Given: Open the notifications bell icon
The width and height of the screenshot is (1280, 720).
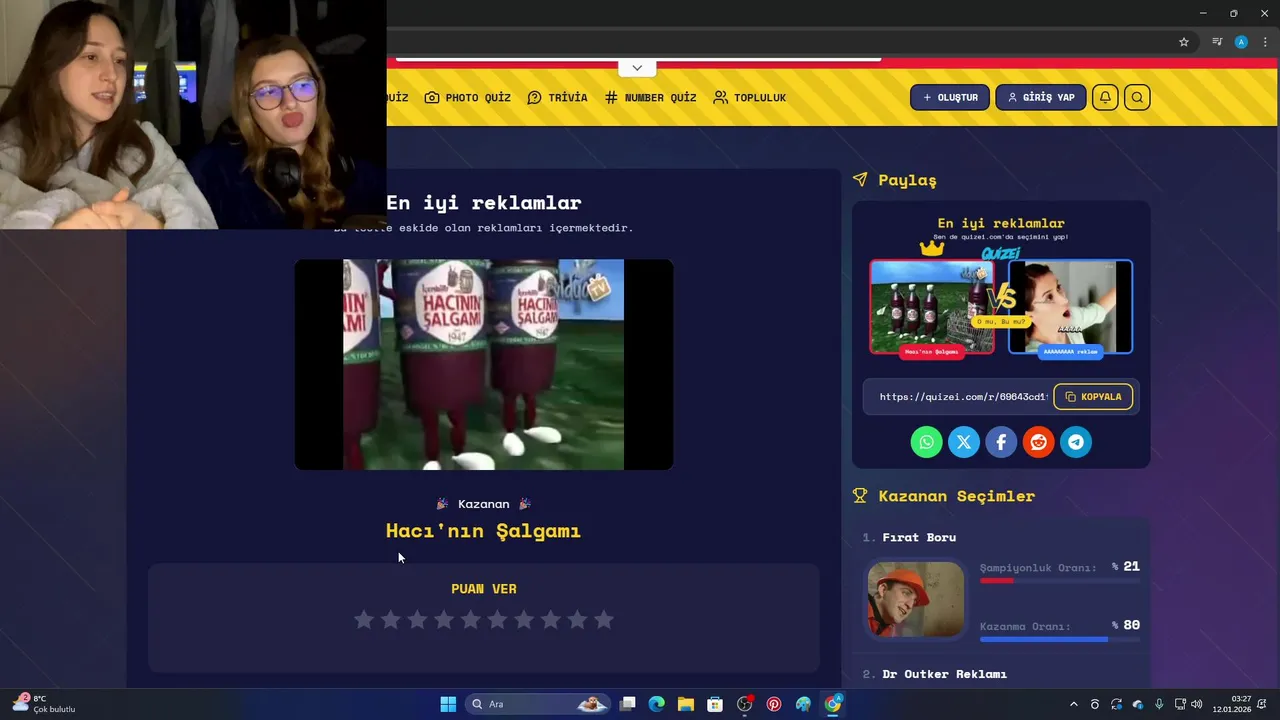Looking at the screenshot, I should [1105, 97].
